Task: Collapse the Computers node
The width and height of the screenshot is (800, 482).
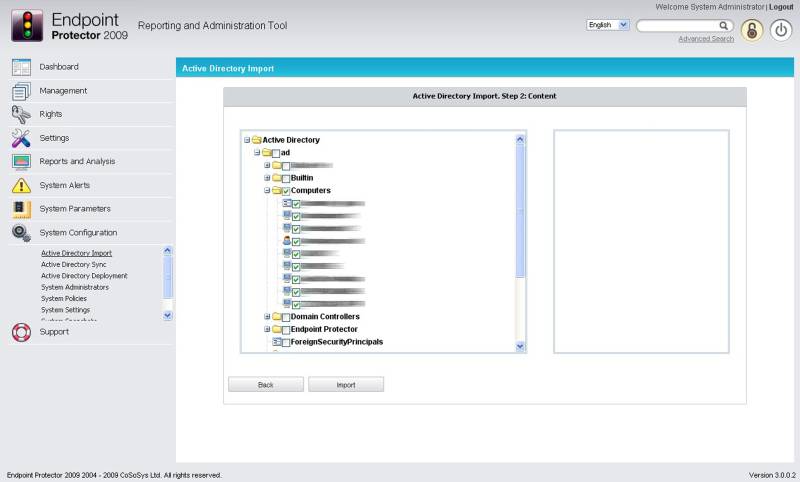Action: click(267, 190)
